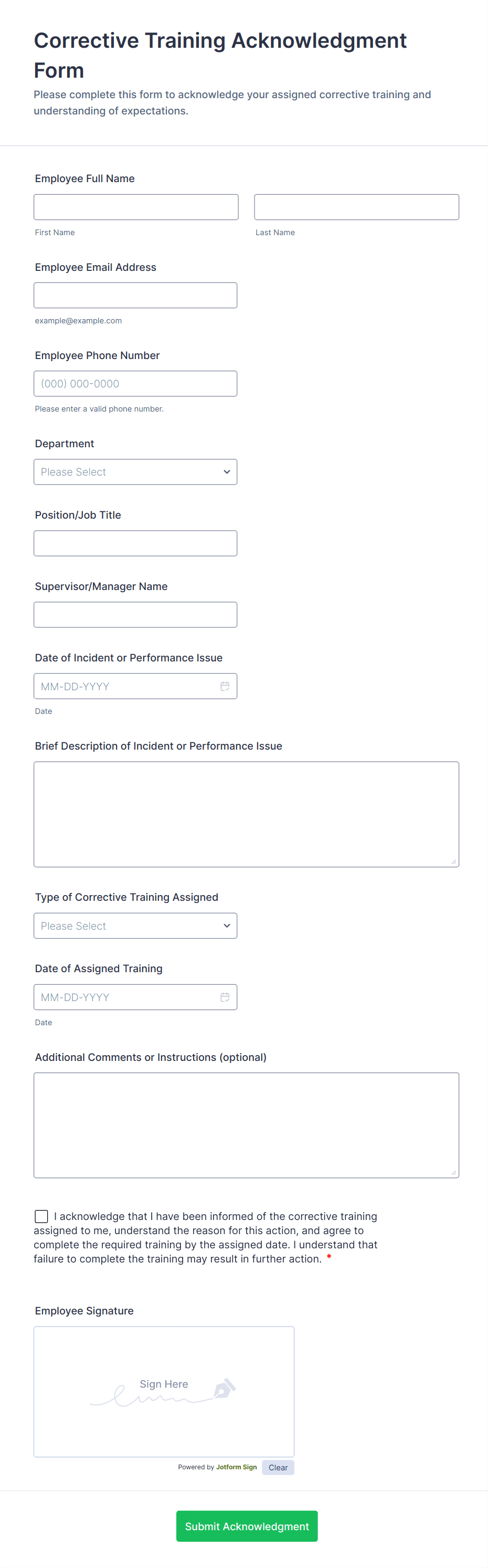
Task: Focus the First Name field
Action: coord(136,207)
